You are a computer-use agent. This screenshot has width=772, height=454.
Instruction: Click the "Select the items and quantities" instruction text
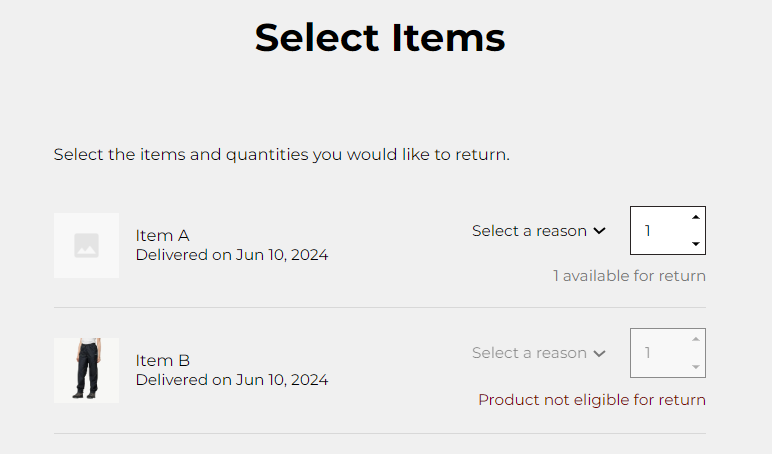tap(281, 155)
